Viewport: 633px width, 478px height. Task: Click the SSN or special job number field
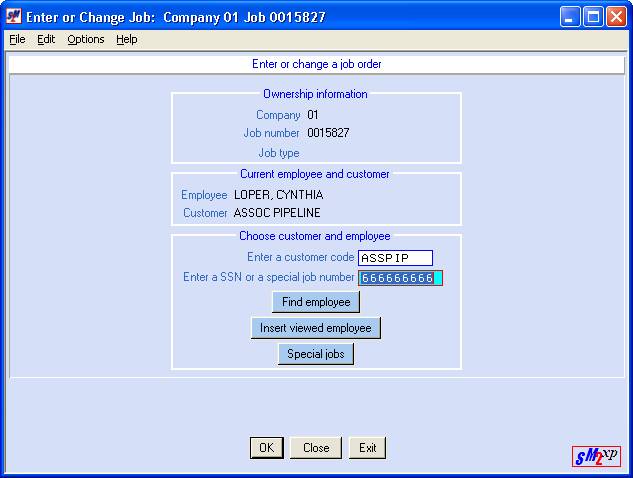pos(400,278)
